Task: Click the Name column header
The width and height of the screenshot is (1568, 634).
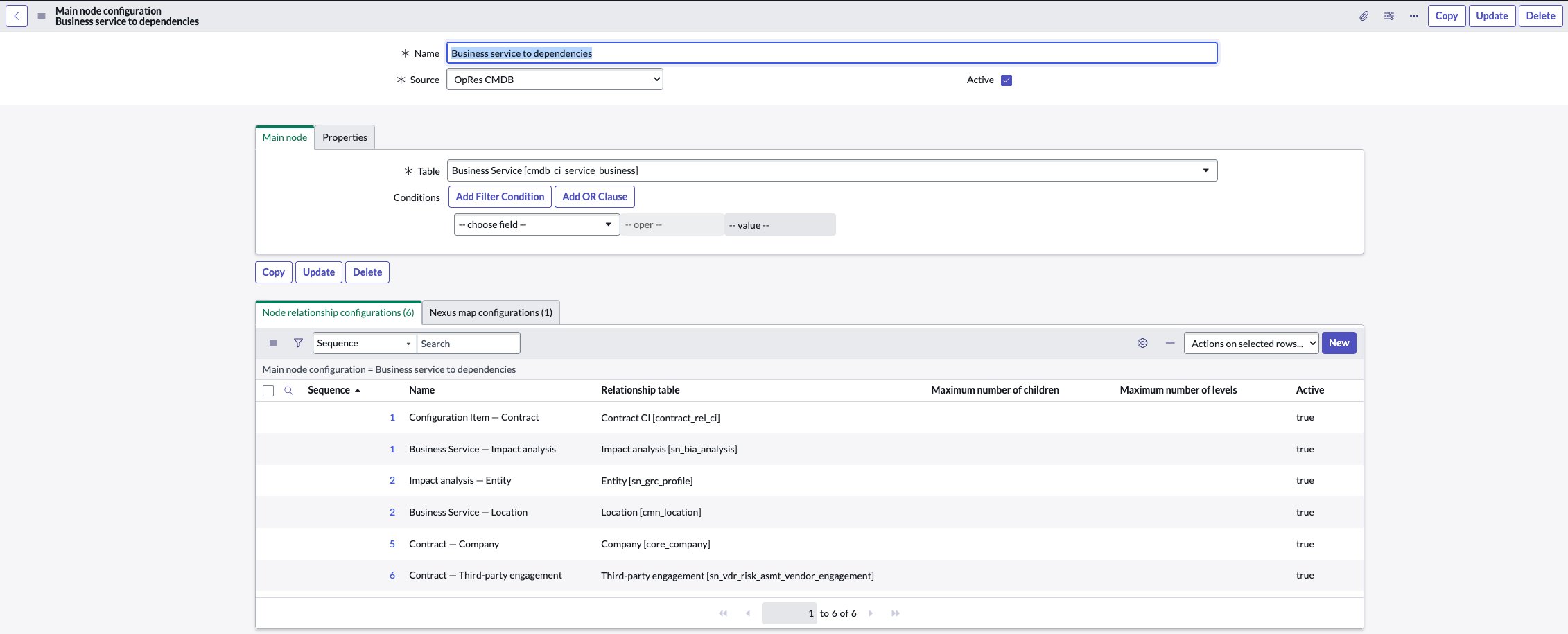Action: [x=421, y=390]
